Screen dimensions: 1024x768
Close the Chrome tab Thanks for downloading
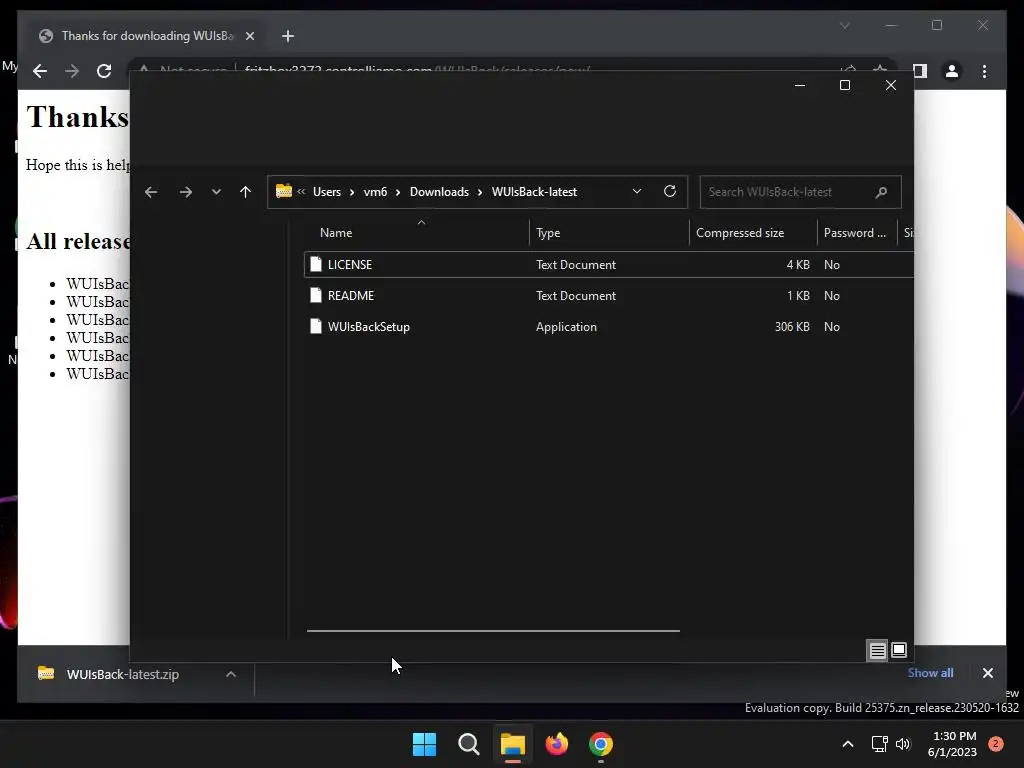tap(249, 36)
